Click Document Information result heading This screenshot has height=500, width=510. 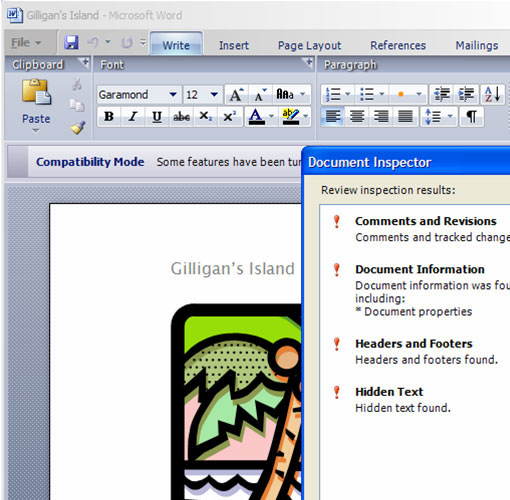[420, 269]
